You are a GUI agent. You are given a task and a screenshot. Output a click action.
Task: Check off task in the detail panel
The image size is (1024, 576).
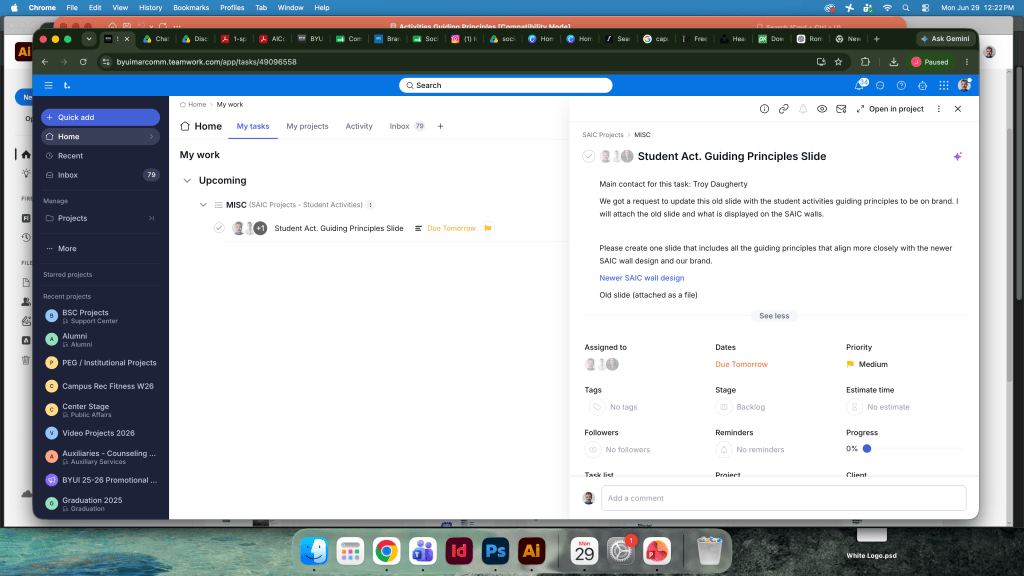tap(588, 156)
